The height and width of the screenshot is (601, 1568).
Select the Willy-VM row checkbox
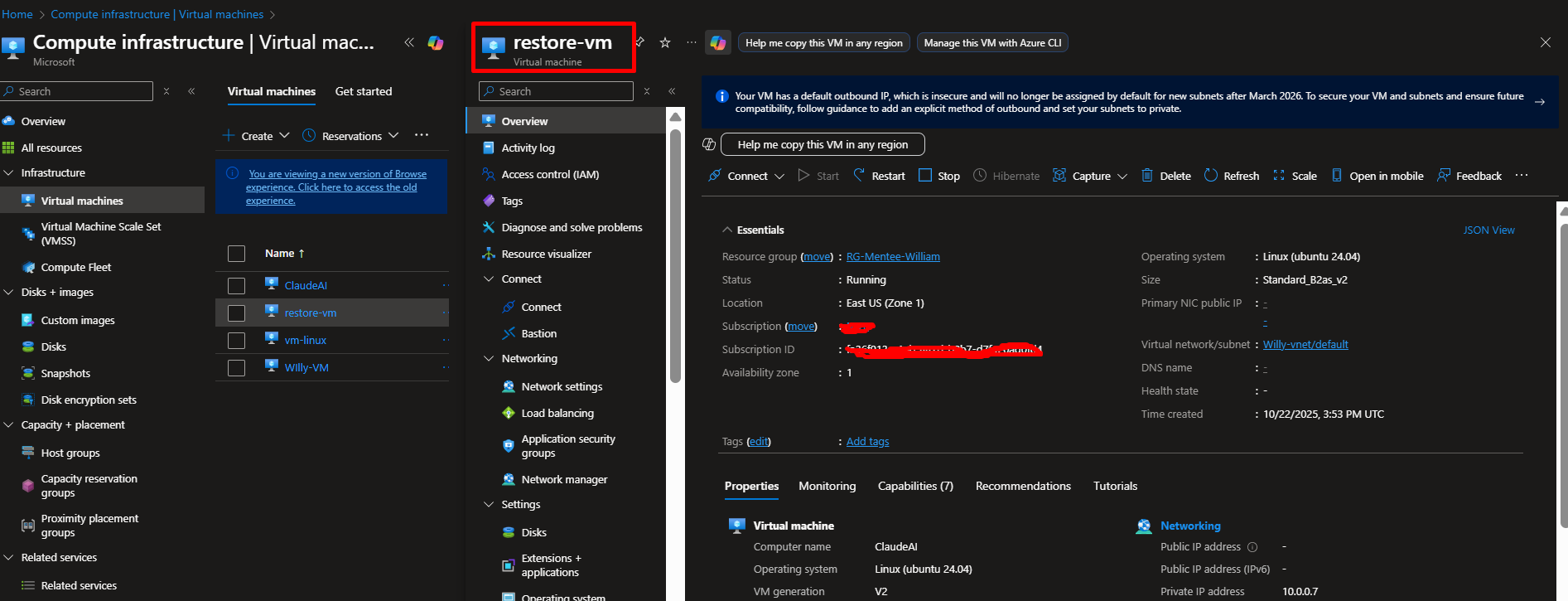tap(236, 368)
